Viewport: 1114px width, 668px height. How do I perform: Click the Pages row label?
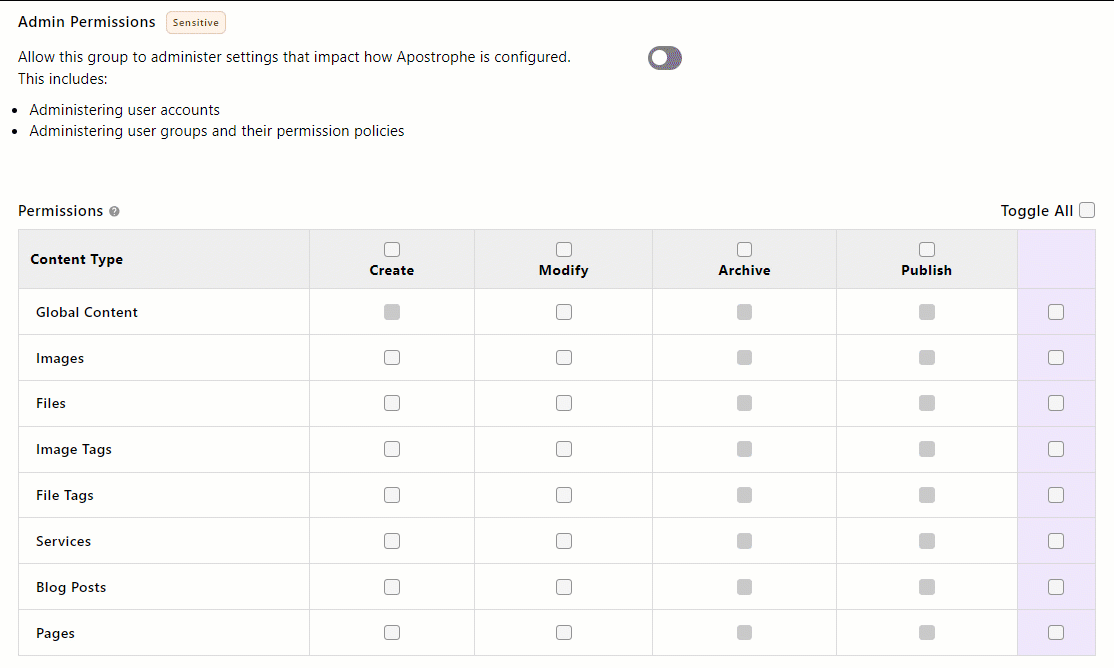point(55,633)
